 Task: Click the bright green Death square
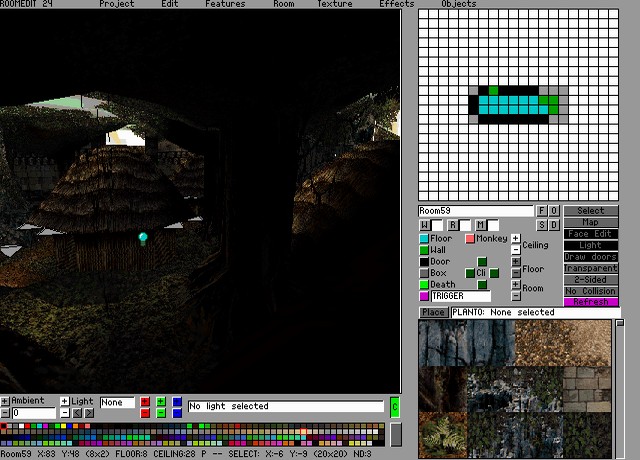tap(424, 285)
